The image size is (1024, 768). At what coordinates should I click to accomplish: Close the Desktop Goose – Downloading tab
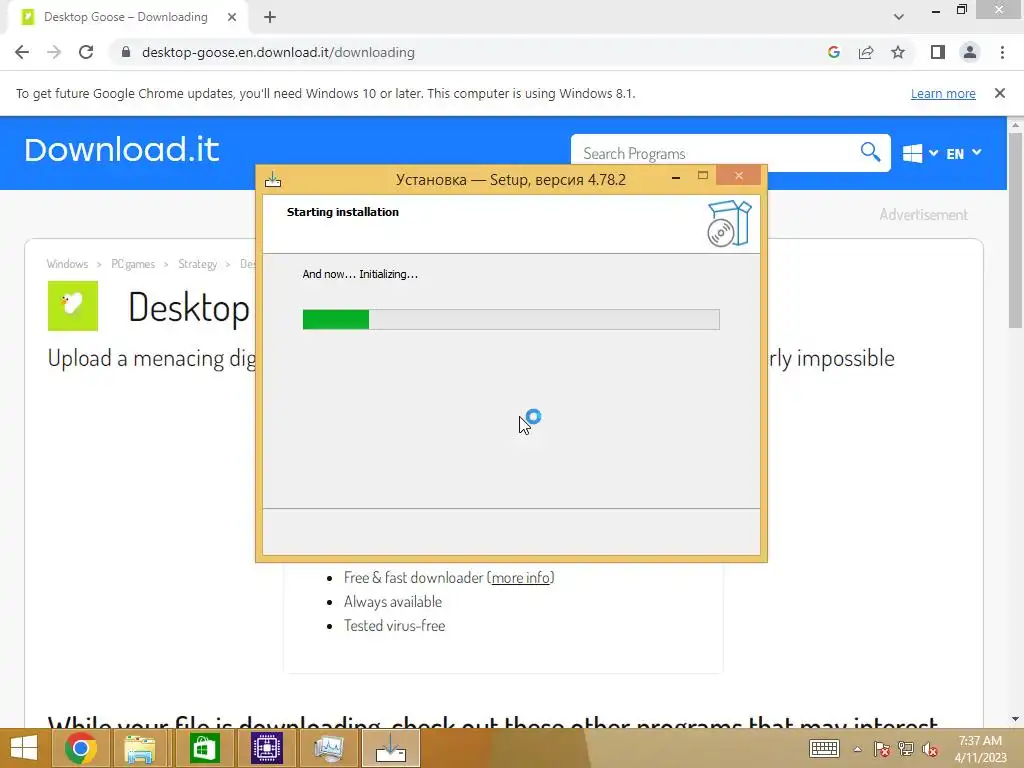tap(232, 17)
